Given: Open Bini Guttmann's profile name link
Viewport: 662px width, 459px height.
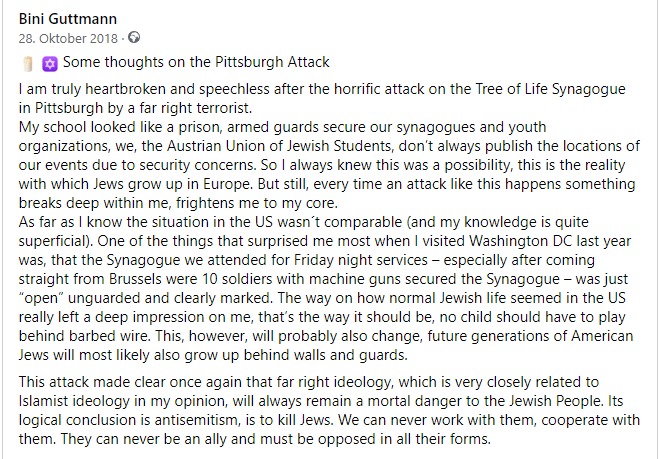Looking at the screenshot, I should coord(68,19).
